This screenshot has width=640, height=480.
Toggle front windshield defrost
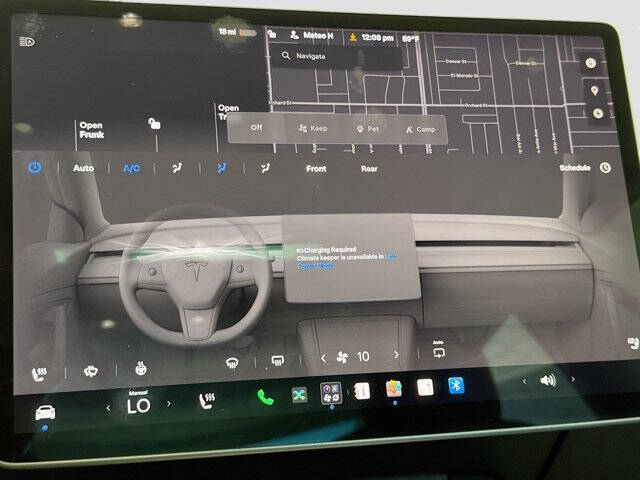click(x=232, y=362)
